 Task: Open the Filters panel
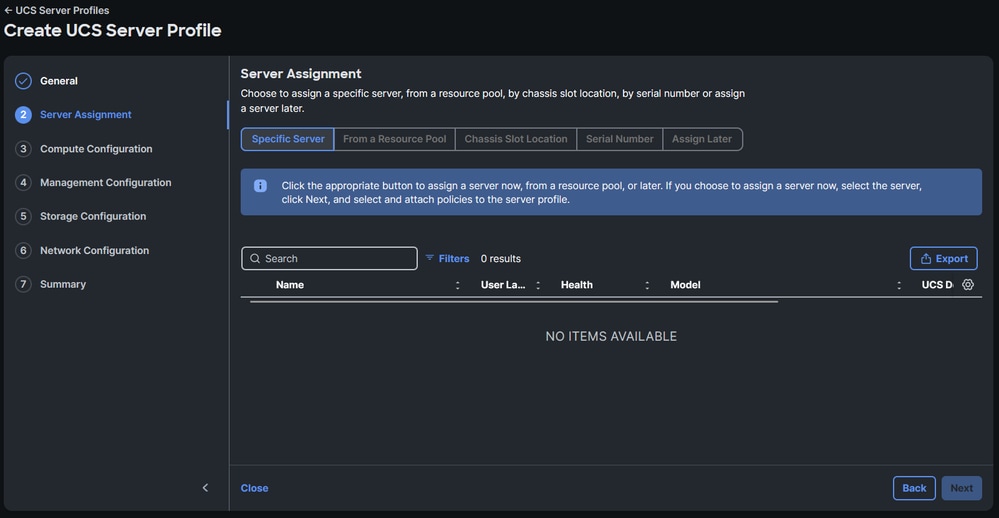[x=447, y=259]
